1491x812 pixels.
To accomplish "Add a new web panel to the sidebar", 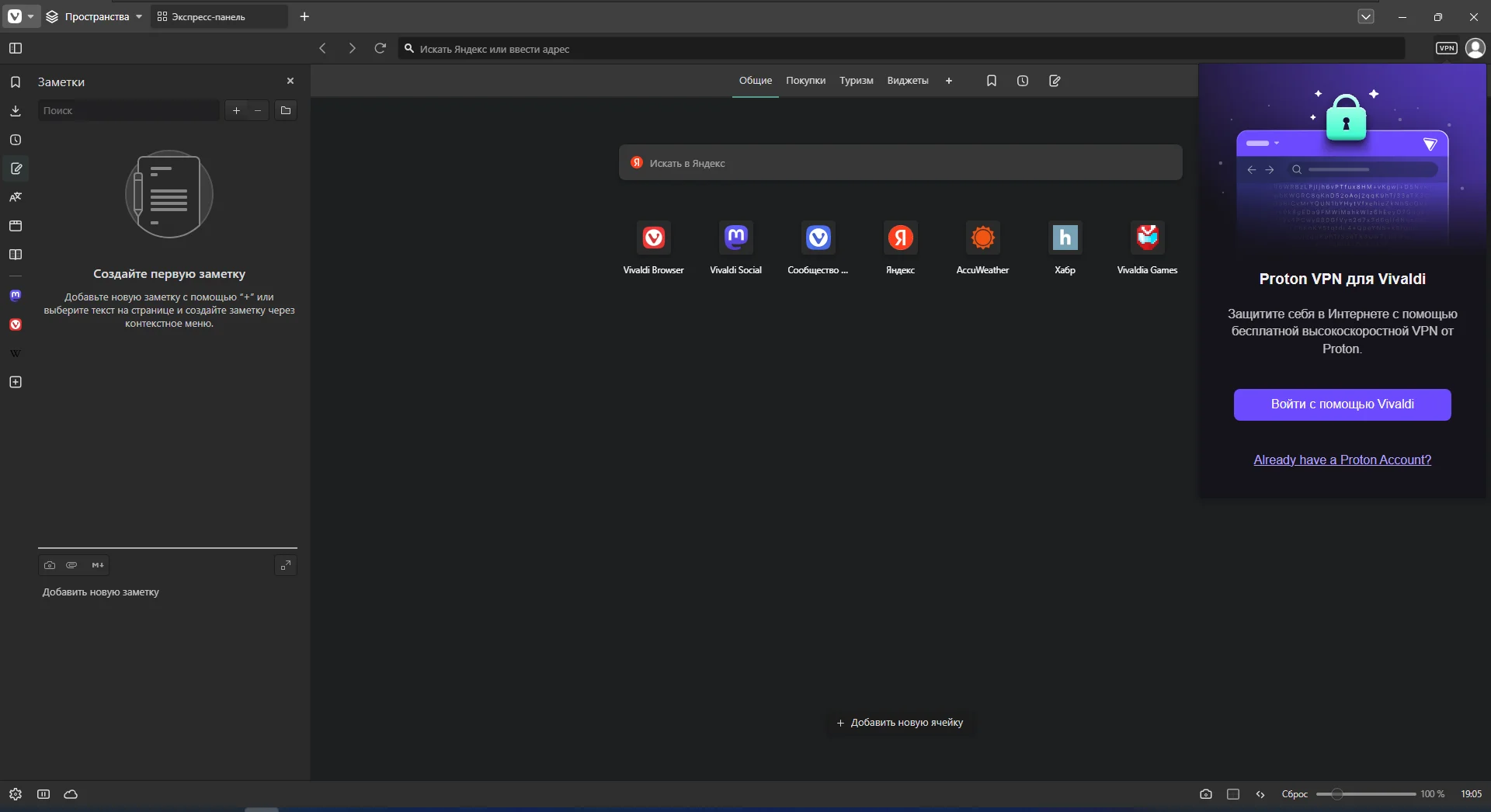I will tap(16, 382).
